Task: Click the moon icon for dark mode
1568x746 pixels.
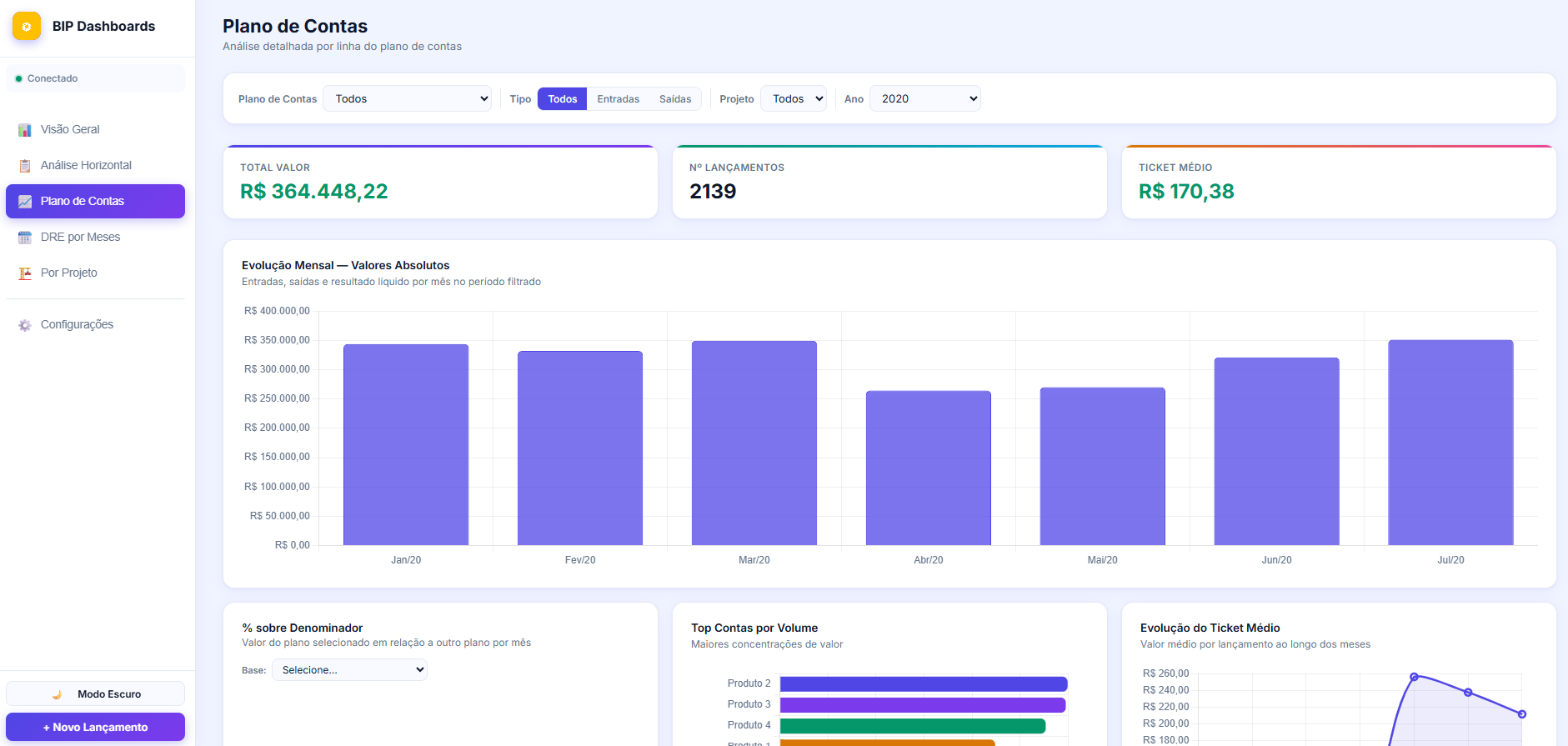Action: 57,694
